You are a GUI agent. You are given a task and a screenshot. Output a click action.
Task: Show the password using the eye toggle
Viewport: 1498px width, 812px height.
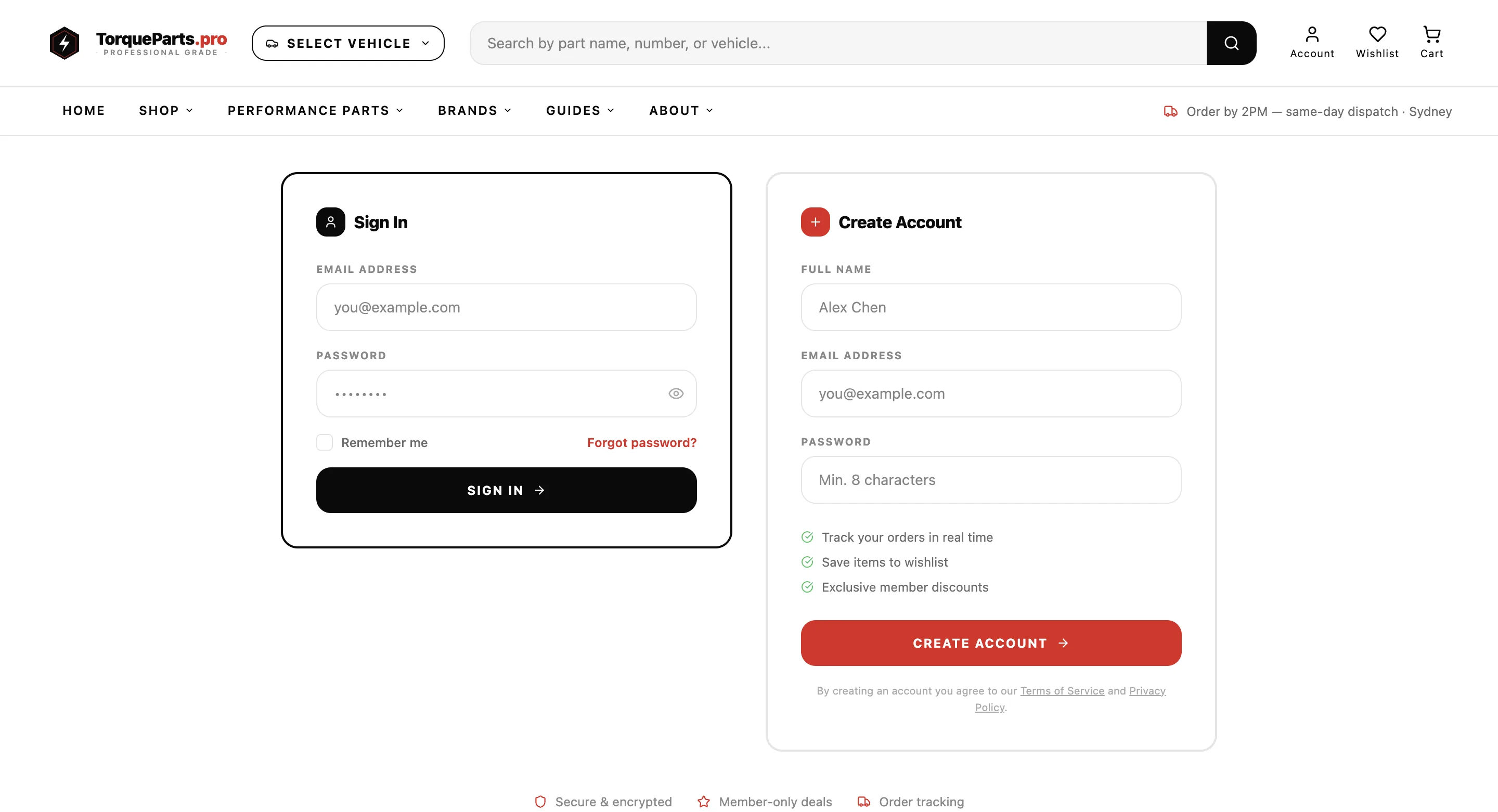(676, 394)
